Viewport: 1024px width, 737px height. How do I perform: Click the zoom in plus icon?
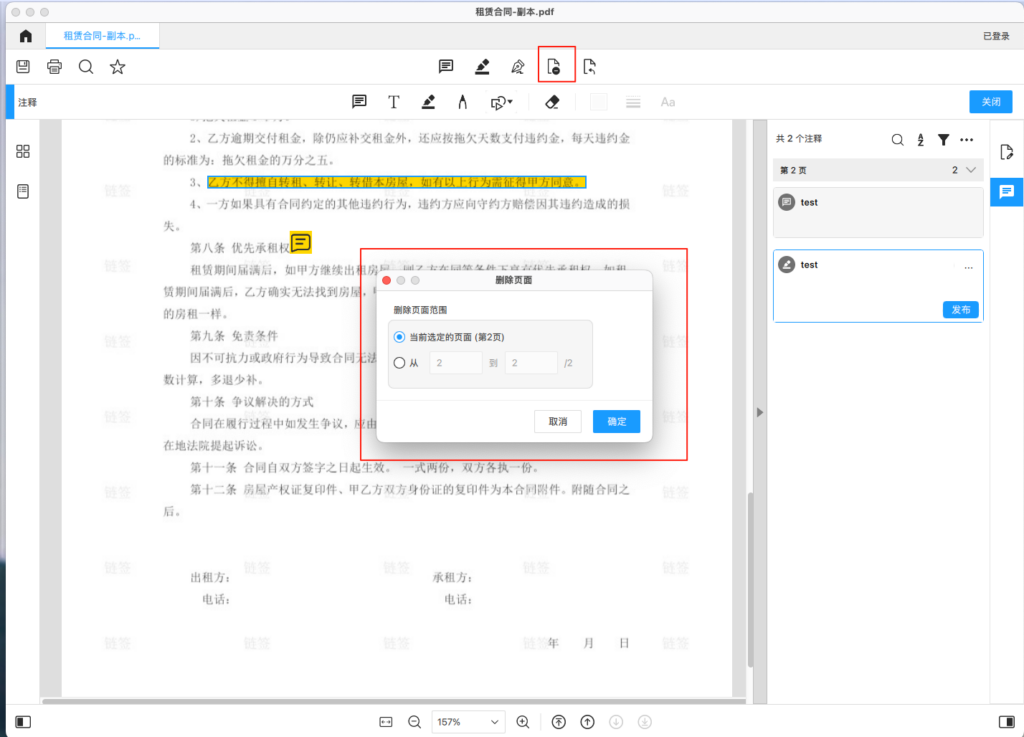pos(522,722)
